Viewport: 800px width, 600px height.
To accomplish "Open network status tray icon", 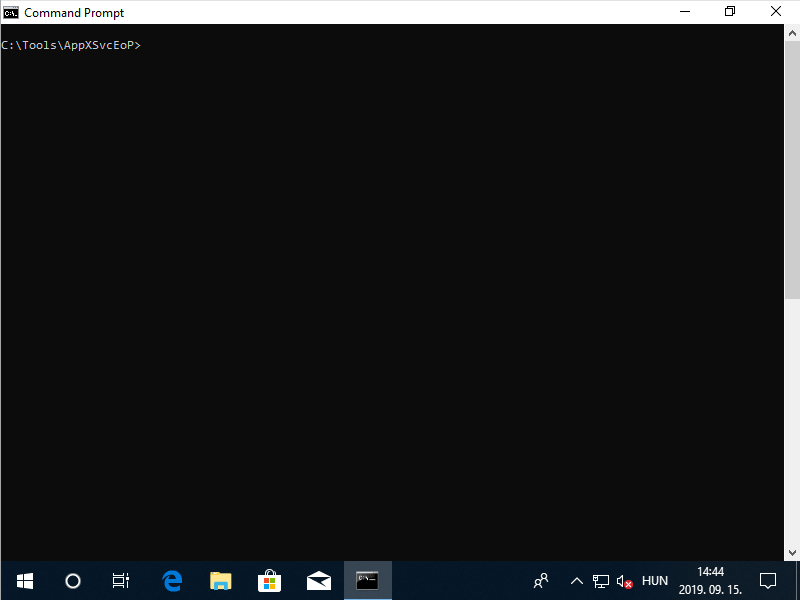I will (601, 581).
